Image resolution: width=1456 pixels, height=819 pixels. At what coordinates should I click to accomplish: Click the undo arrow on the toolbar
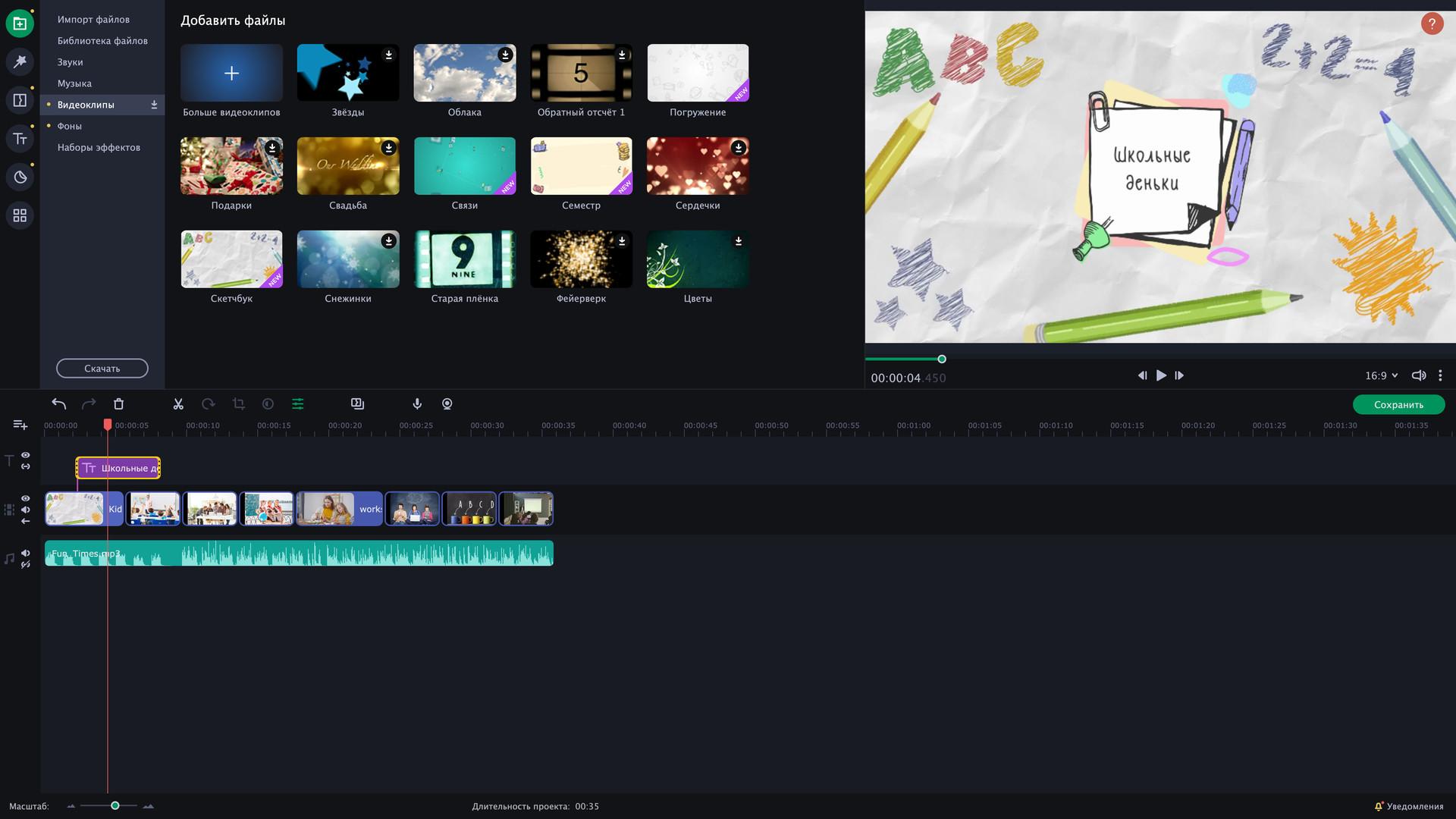click(58, 404)
